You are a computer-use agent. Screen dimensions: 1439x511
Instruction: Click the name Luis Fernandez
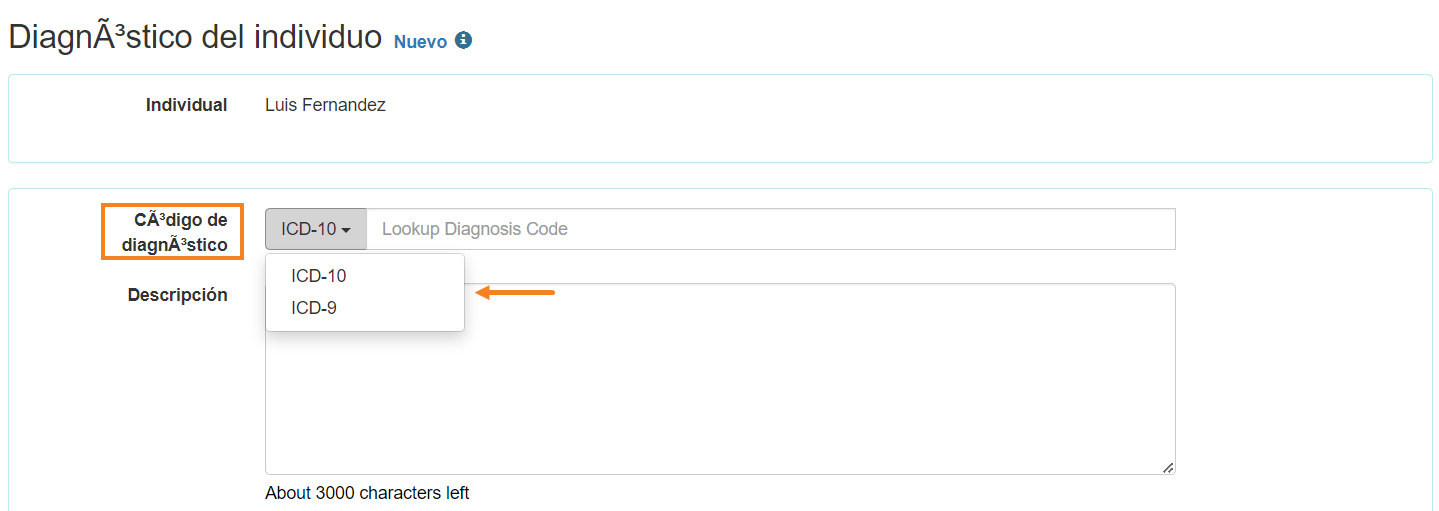(325, 105)
